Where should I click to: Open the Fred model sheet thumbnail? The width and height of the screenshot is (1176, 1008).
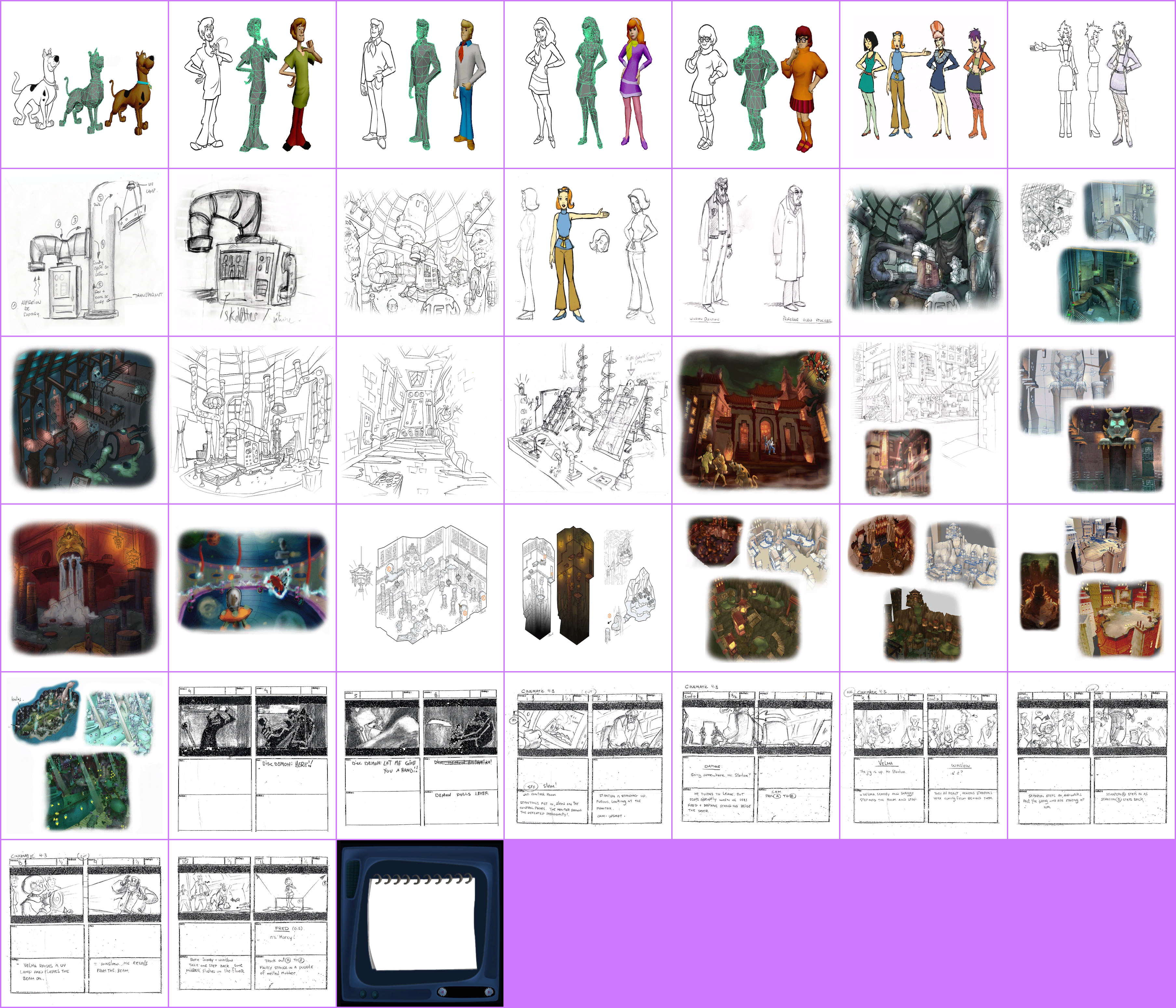click(x=420, y=84)
